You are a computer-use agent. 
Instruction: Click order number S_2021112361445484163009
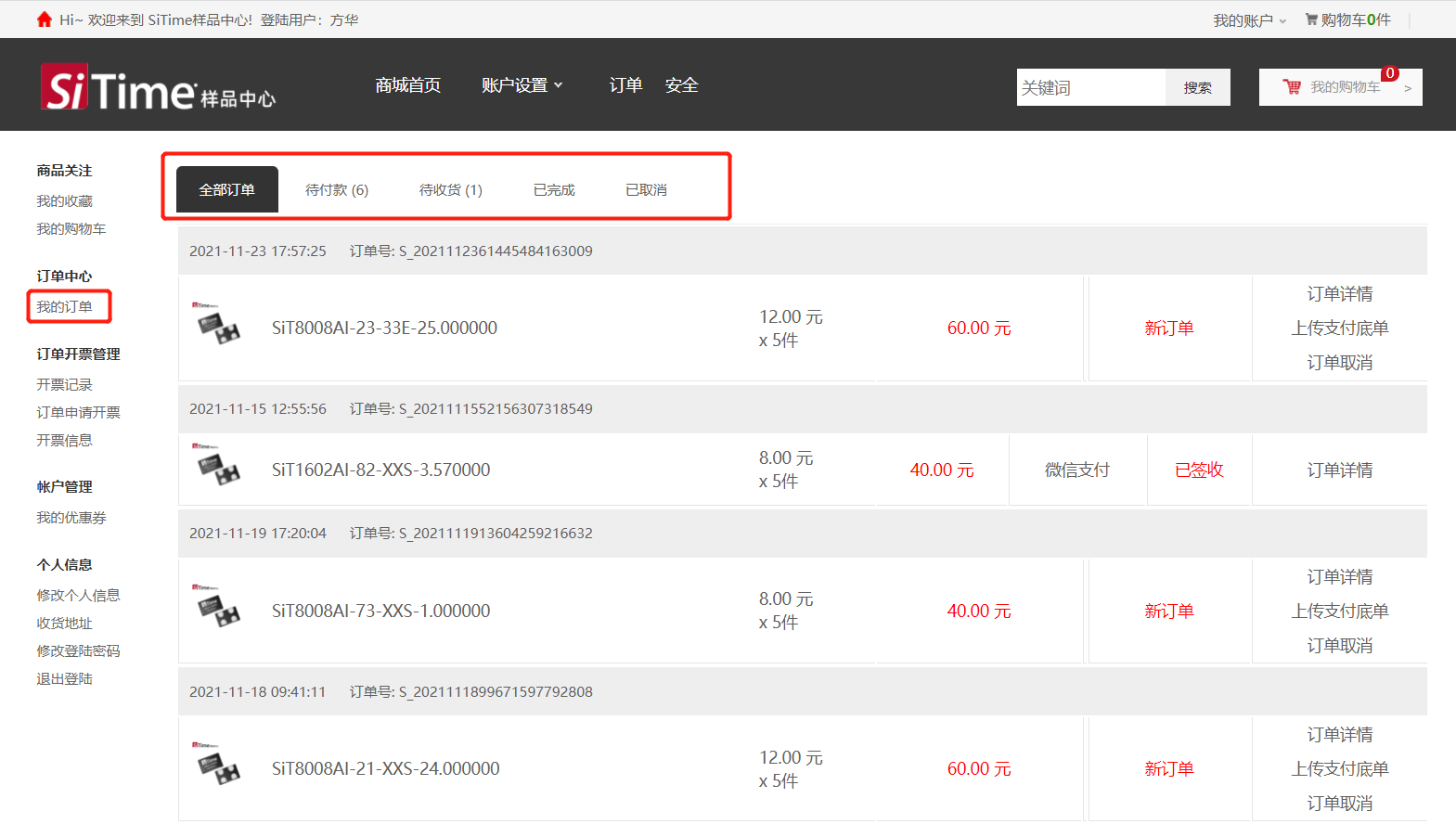click(496, 251)
